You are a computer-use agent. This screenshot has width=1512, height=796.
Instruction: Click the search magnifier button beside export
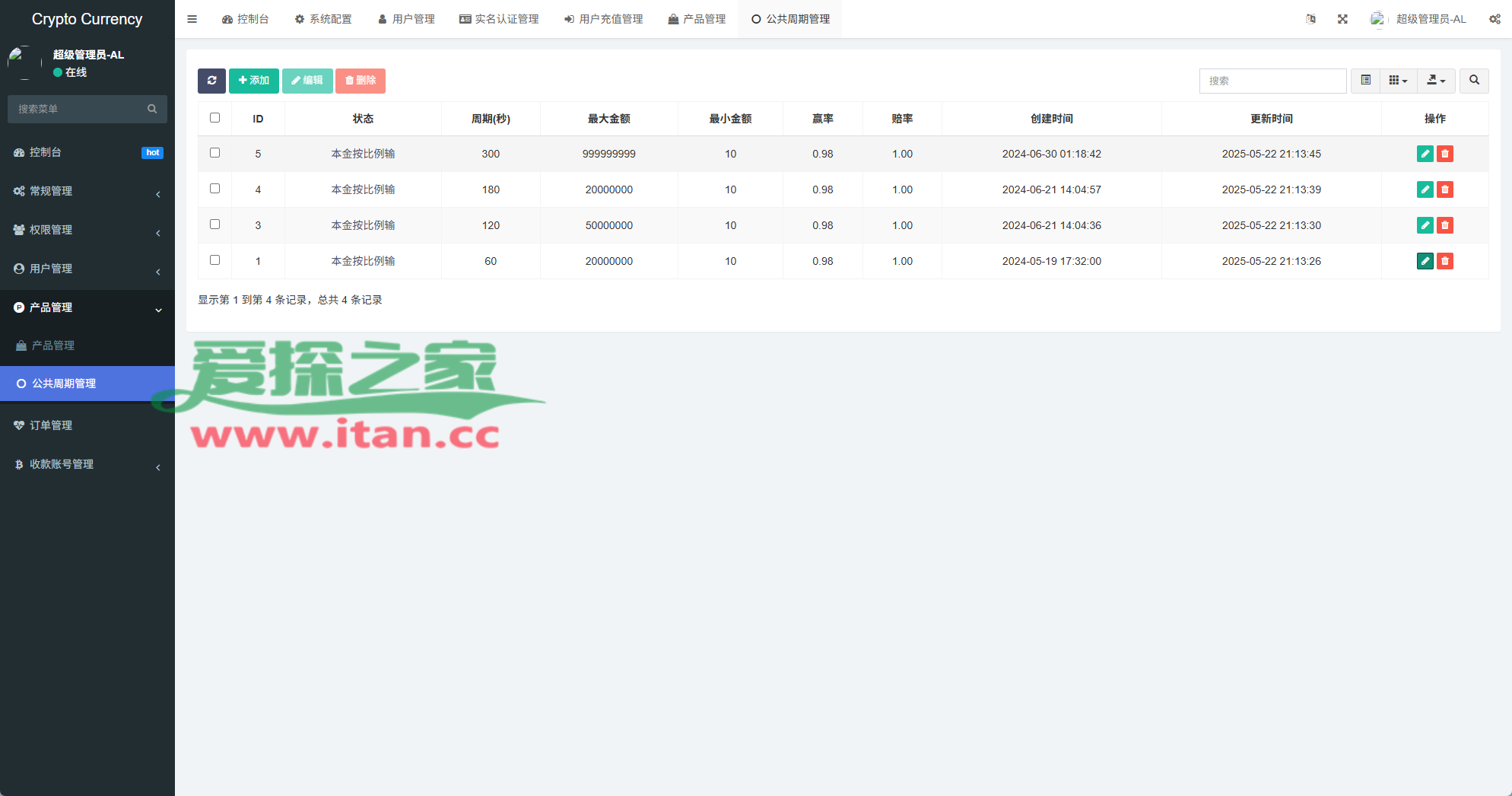[1473, 81]
